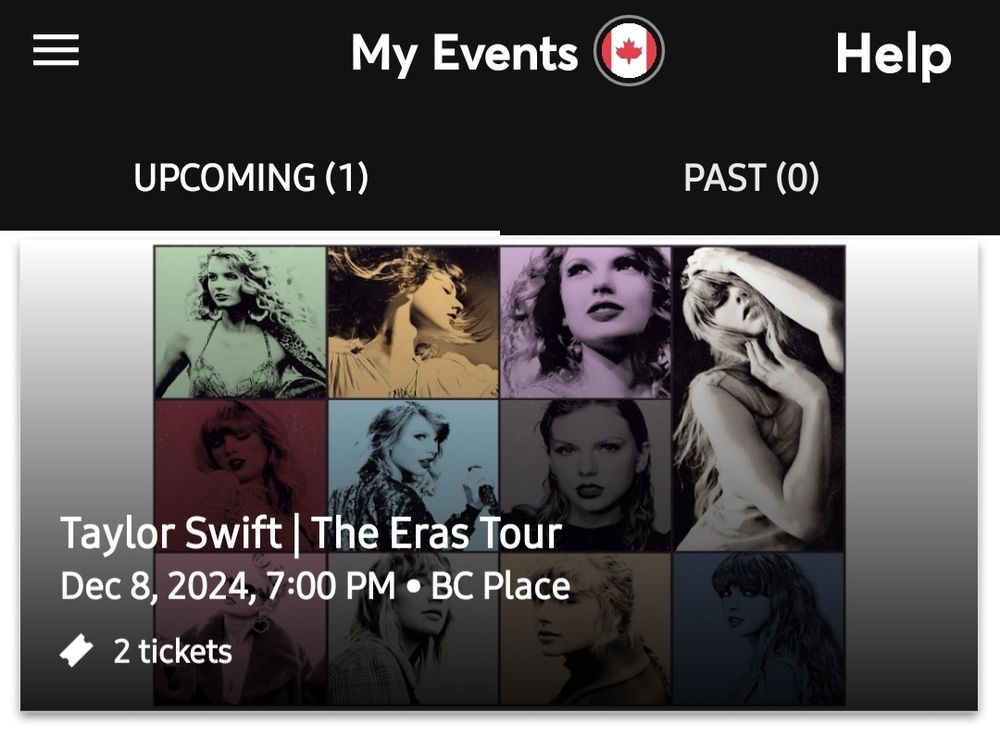Viewport: 1000px width, 753px height.
Task: Tap the Canada flag country icon
Action: [629, 53]
